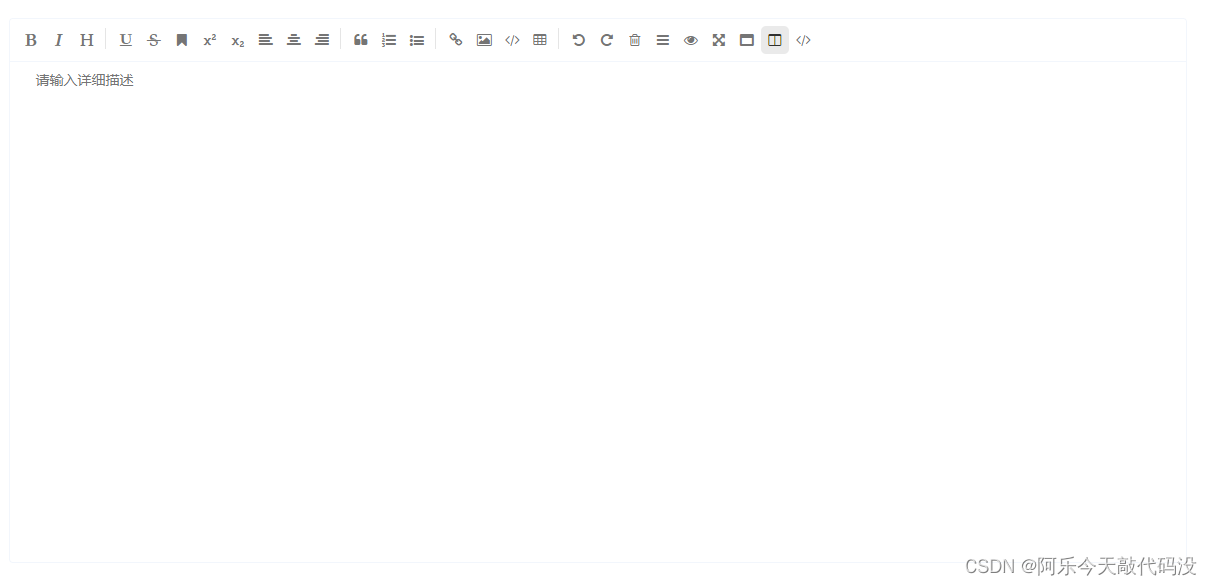Insert a block quote
1212x585 pixels.
361,40
